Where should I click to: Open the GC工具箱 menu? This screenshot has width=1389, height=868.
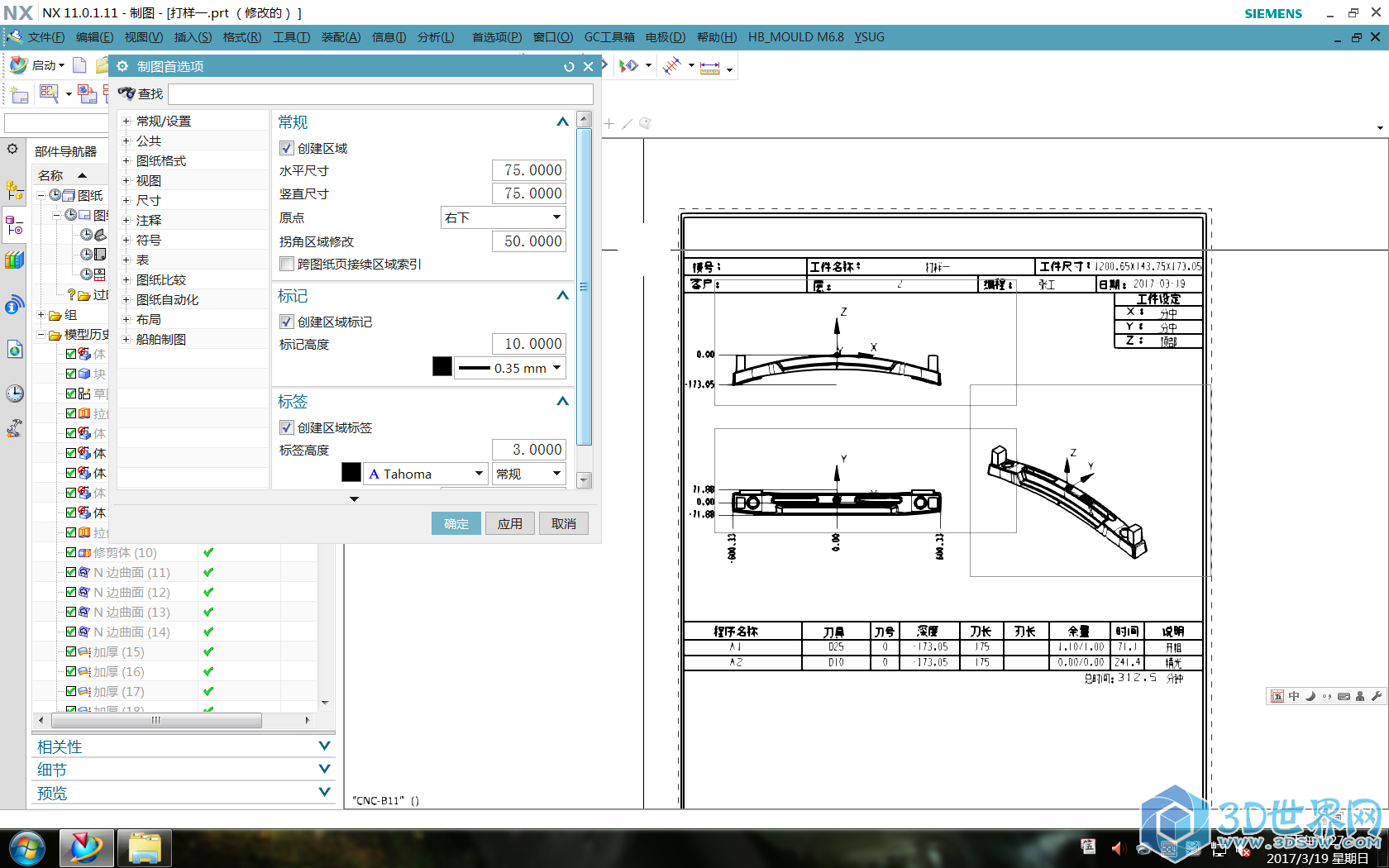click(x=609, y=37)
